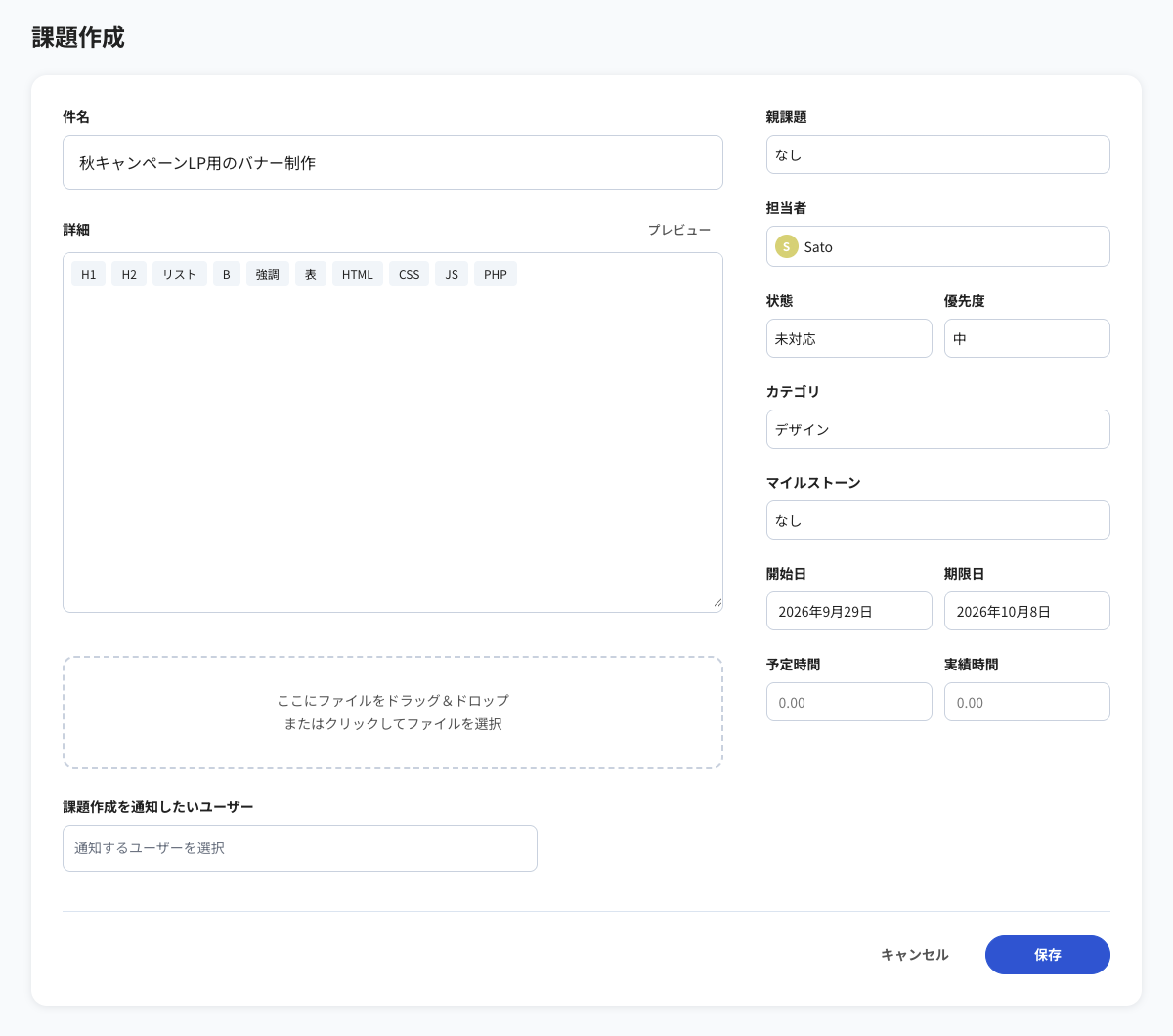Click the キャンセル cancel button

point(915,955)
